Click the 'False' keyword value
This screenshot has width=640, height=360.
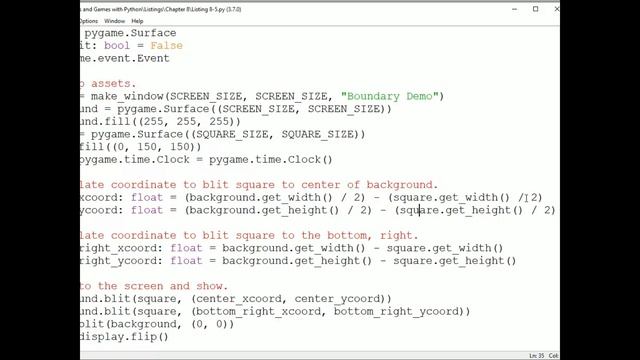pyautogui.click(x=166, y=46)
